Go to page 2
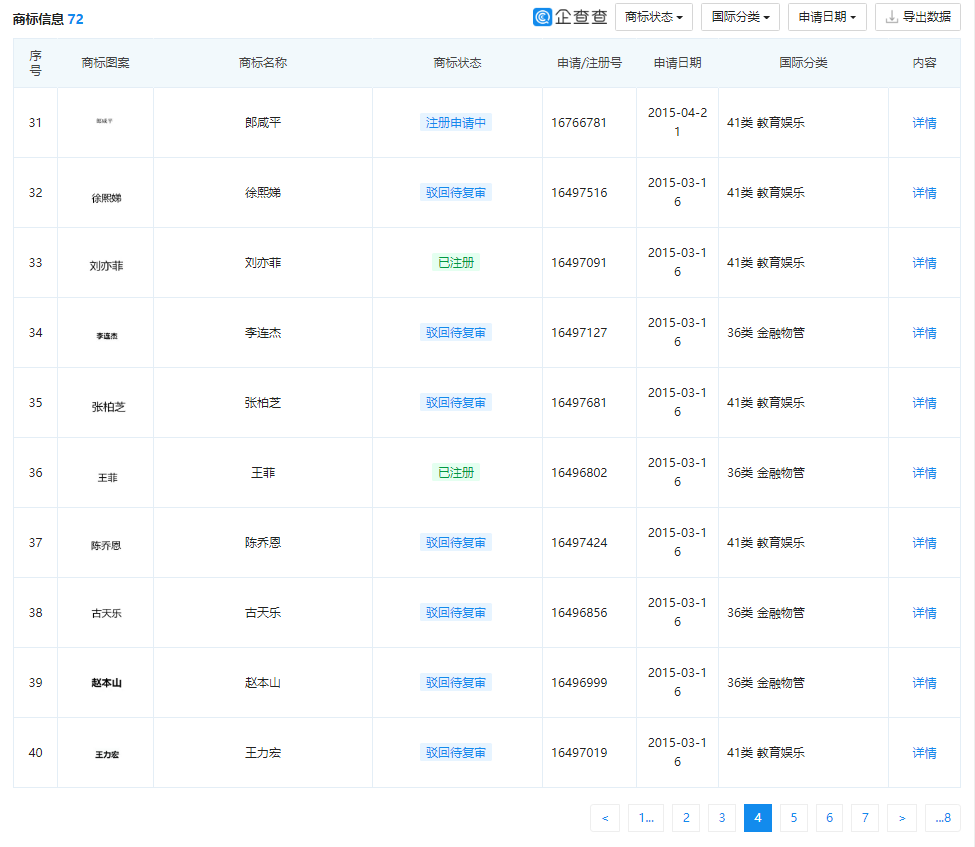Viewport: 975px width, 847px height. (x=686, y=818)
